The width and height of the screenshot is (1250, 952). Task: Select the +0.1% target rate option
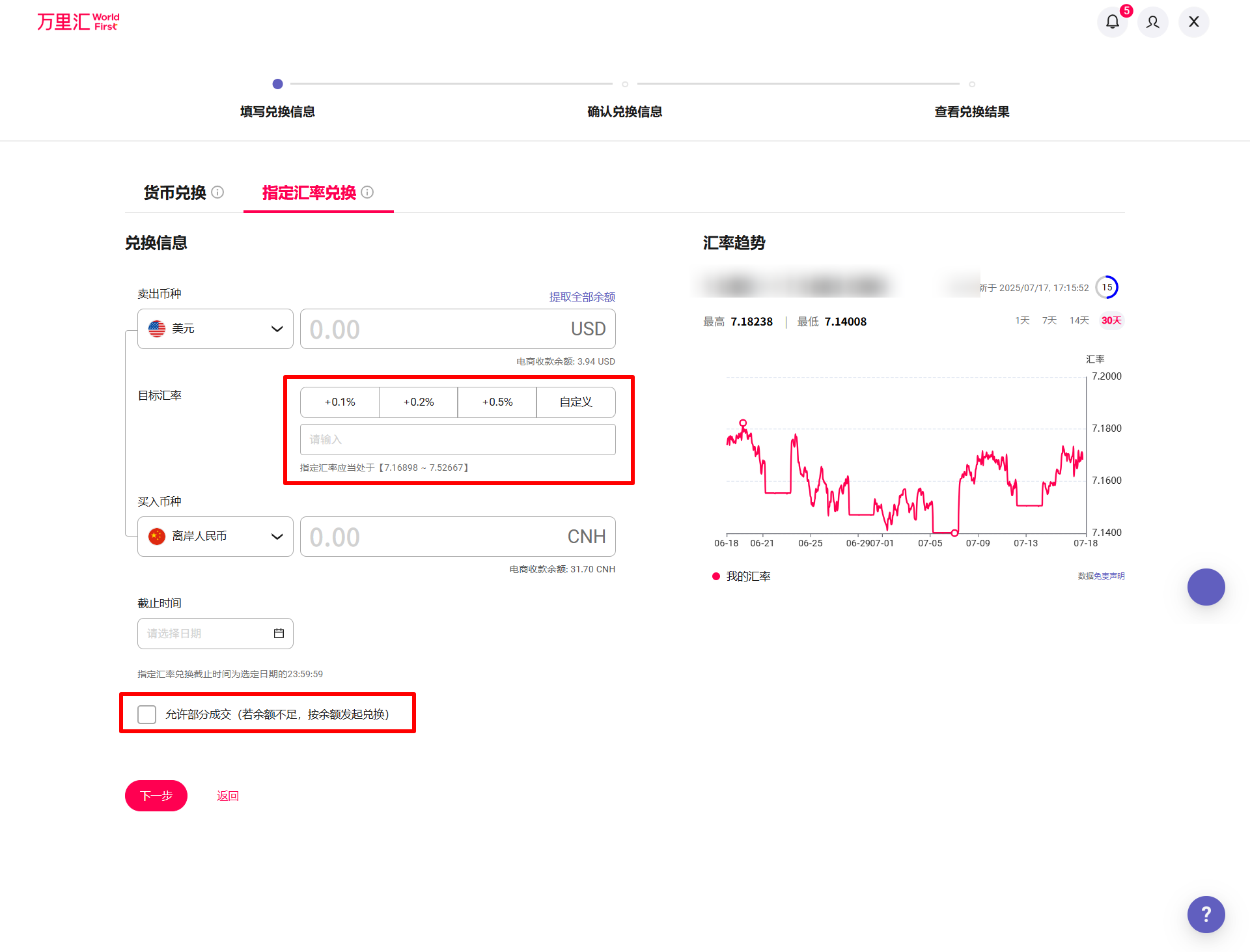(340, 402)
